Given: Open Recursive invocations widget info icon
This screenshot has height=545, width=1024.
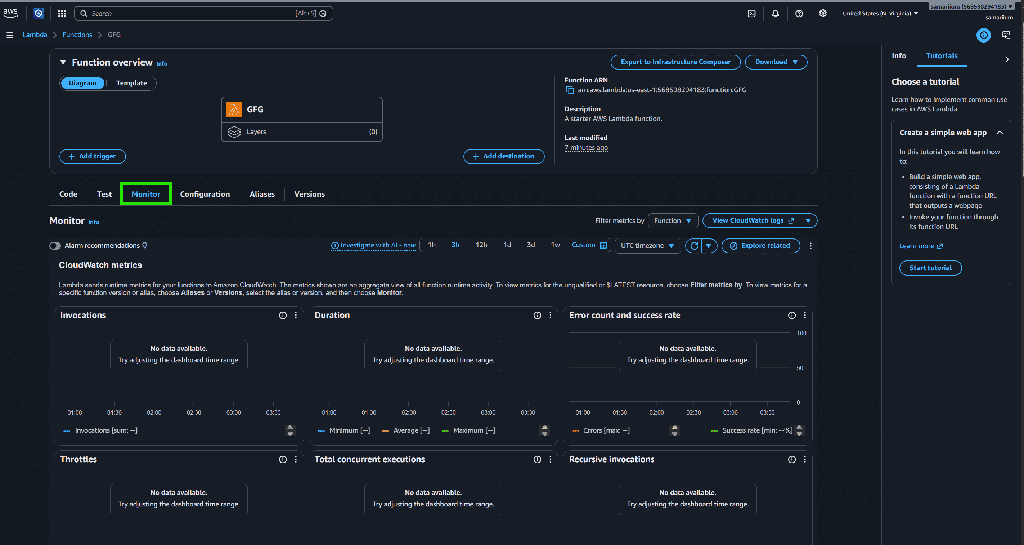Looking at the screenshot, I should click(x=792, y=459).
